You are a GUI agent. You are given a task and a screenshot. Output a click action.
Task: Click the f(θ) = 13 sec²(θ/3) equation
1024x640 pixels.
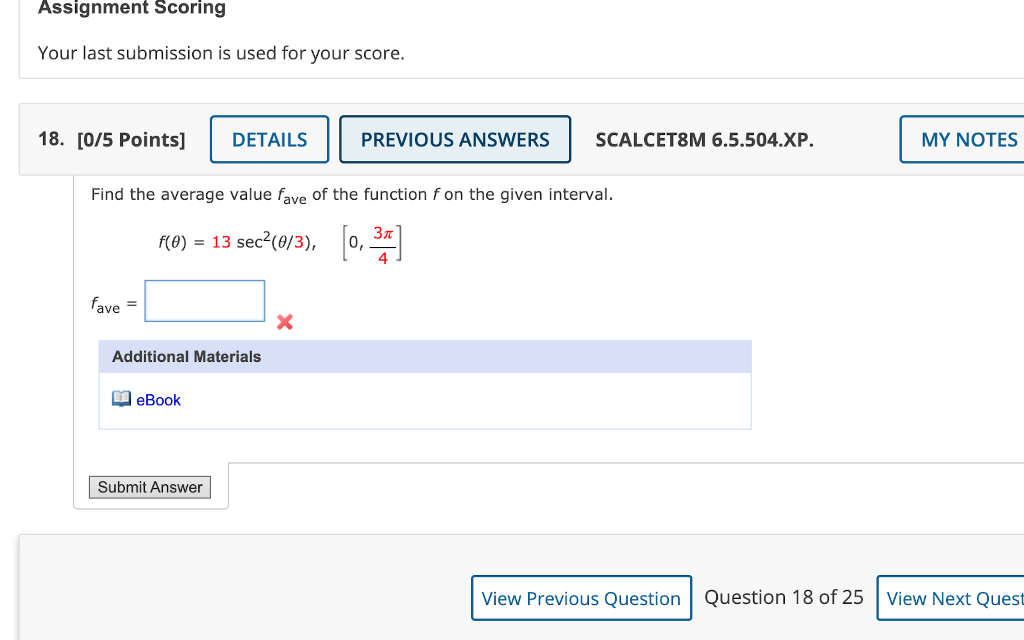(x=235, y=240)
